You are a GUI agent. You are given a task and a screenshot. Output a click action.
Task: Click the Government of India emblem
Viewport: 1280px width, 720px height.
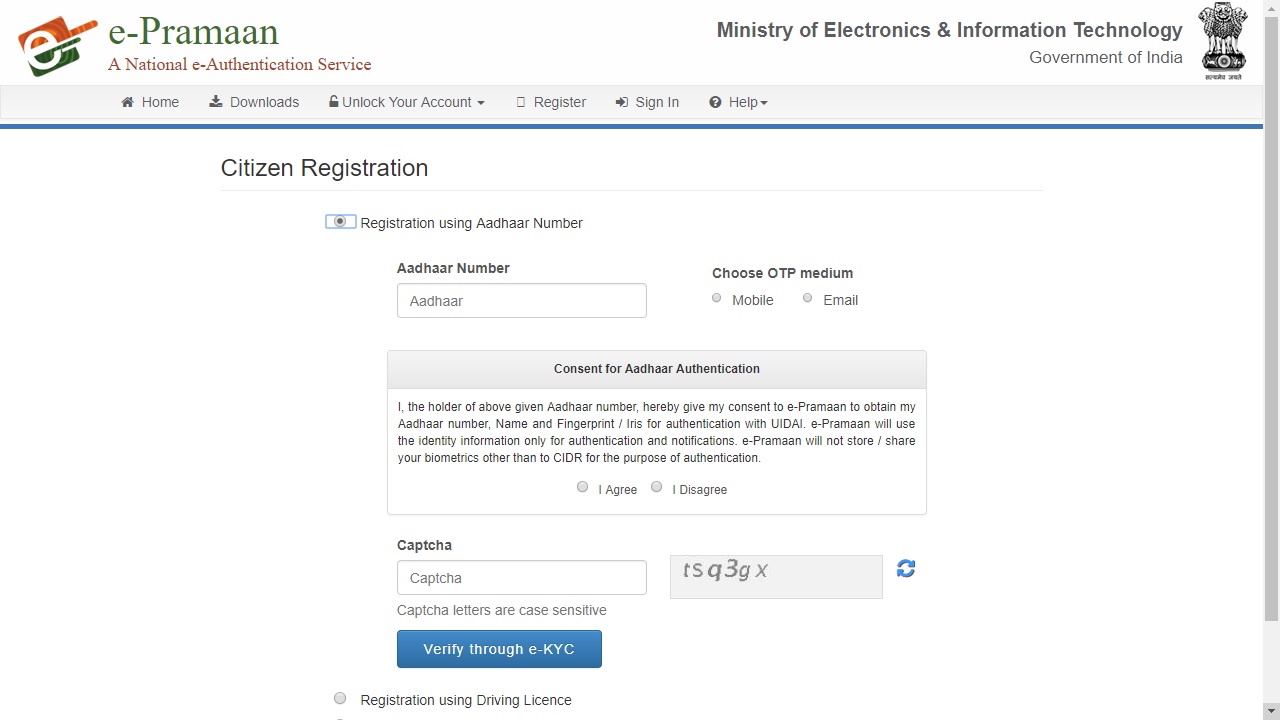[1222, 41]
